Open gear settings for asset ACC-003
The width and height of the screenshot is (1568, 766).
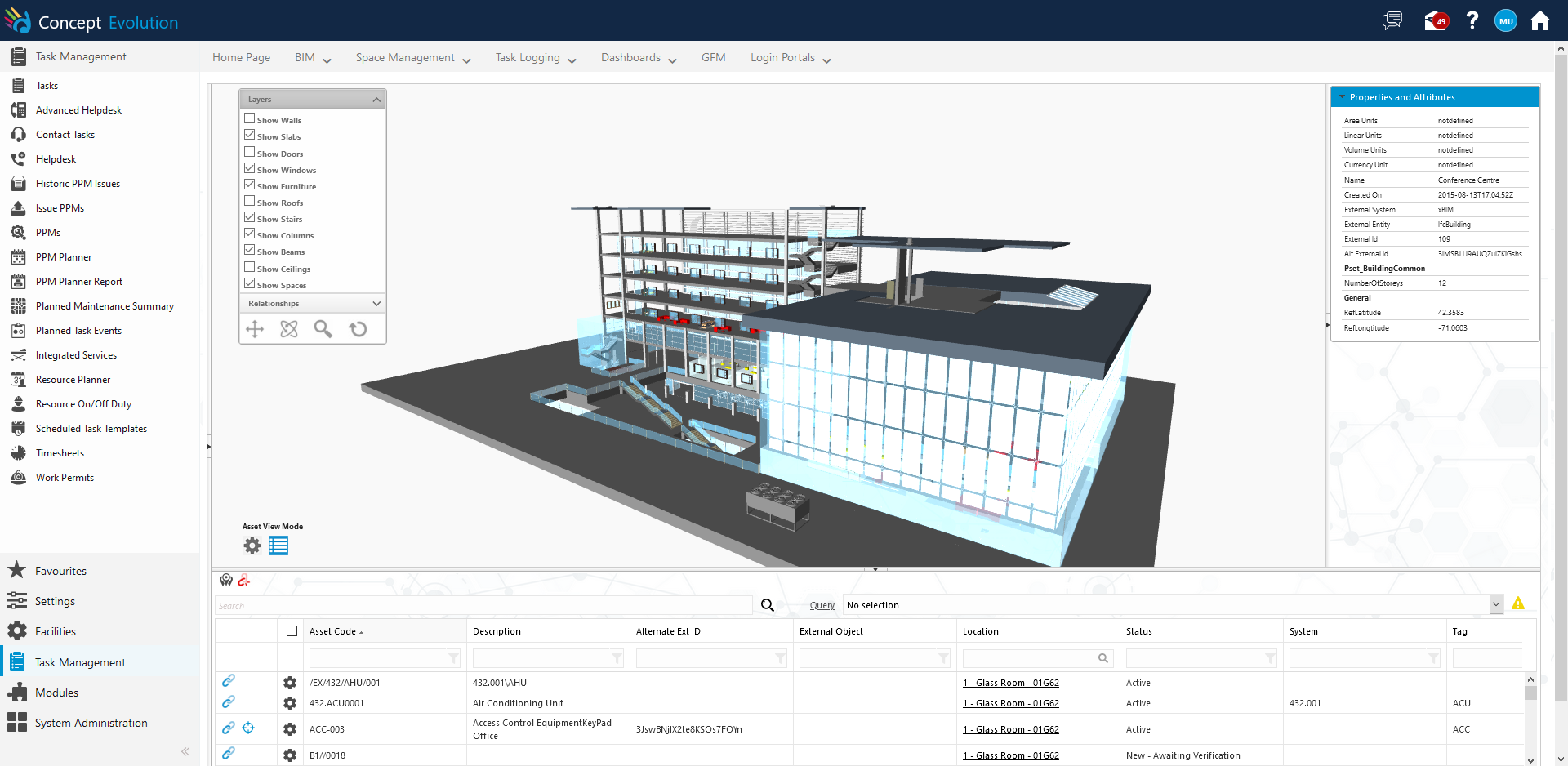[290, 729]
